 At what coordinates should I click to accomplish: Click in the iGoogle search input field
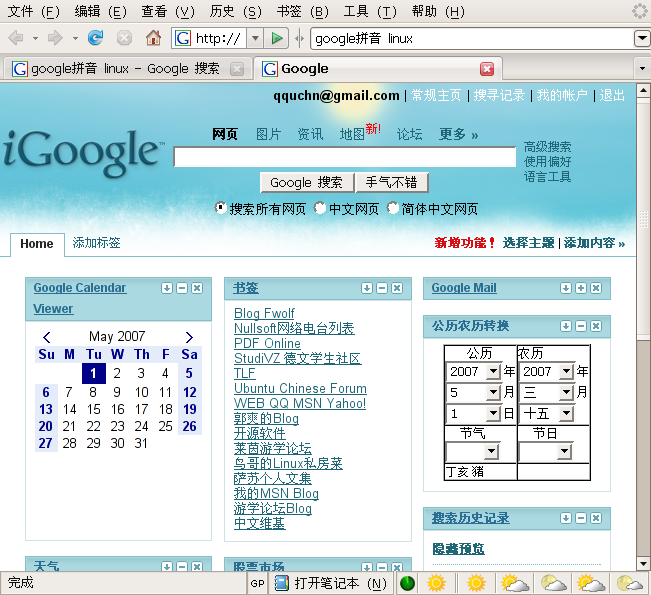[345, 157]
